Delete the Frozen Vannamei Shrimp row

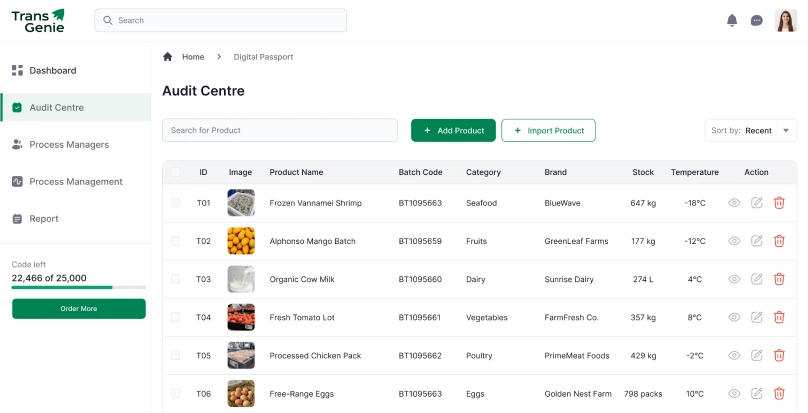[779, 203]
